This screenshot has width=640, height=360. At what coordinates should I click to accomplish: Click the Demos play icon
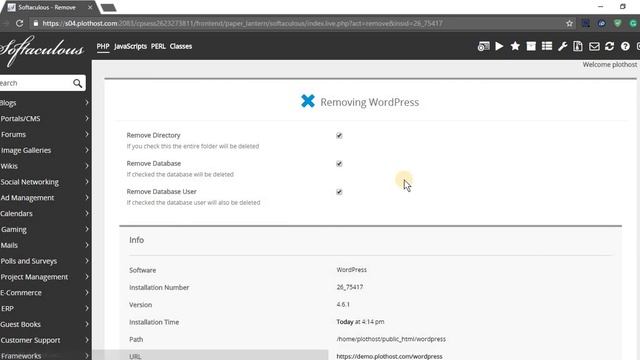click(499, 47)
